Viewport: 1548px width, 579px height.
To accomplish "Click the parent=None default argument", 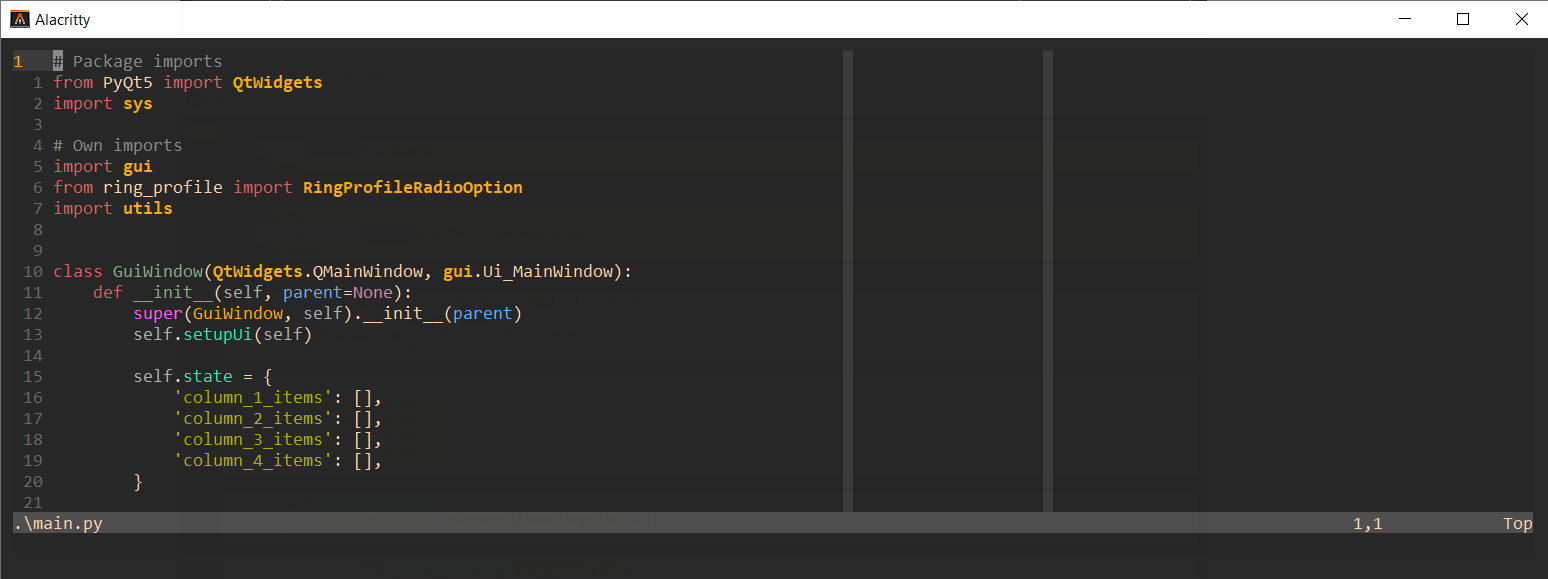I will click(340, 292).
